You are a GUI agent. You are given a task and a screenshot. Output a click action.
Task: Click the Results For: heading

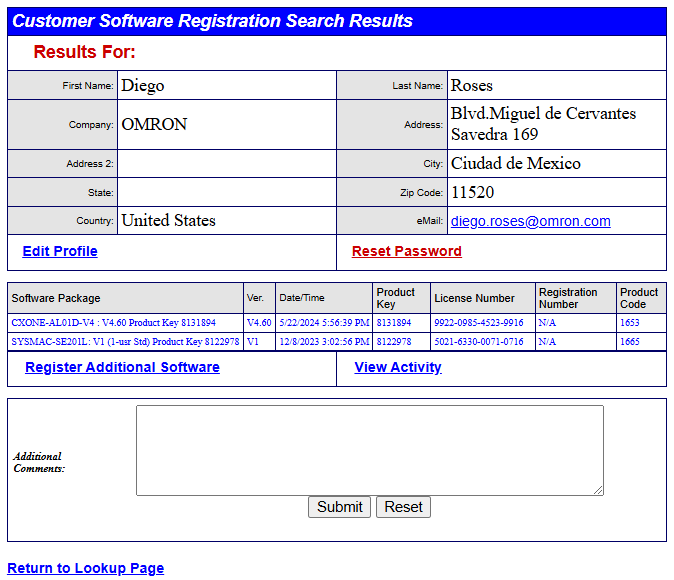coord(85,52)
